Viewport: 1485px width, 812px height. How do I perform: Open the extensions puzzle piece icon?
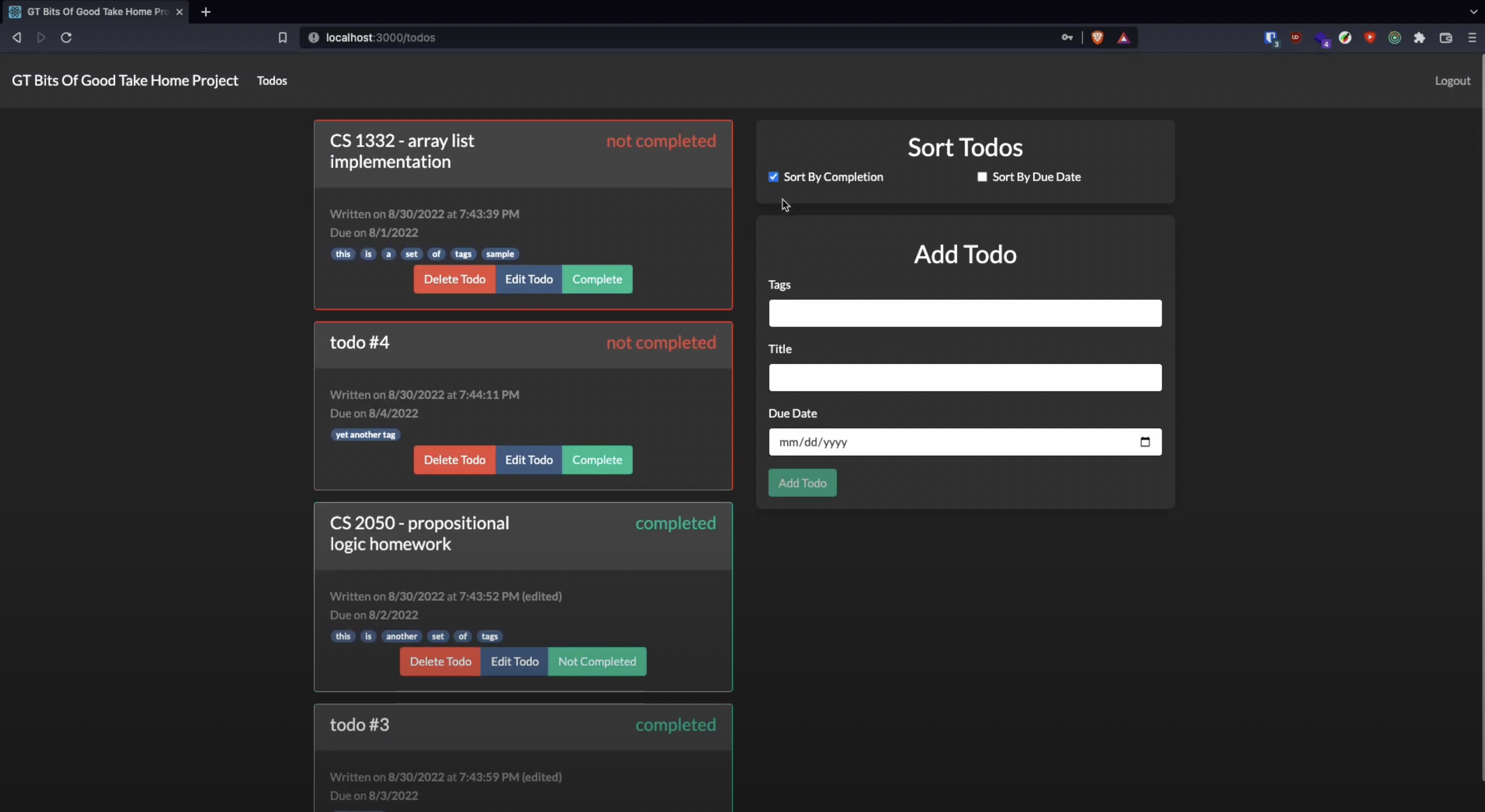tap(1420, 37)
